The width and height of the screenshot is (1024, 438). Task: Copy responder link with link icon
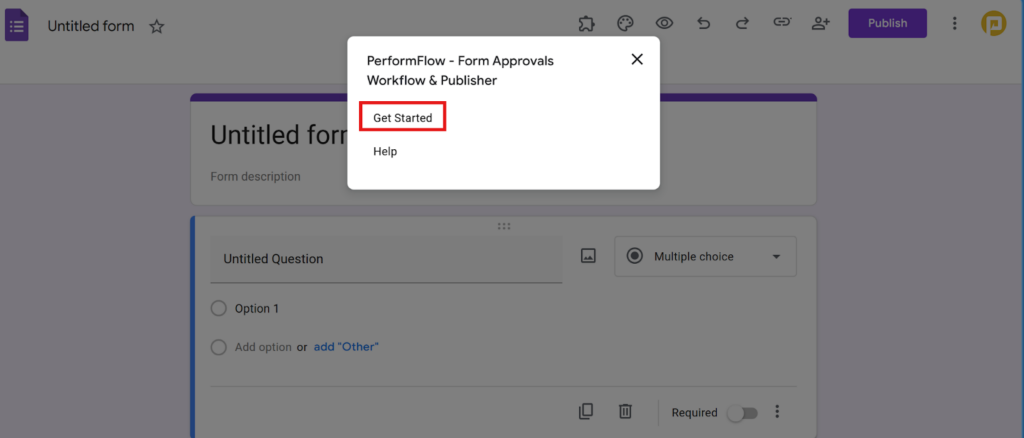coord(782,23)
